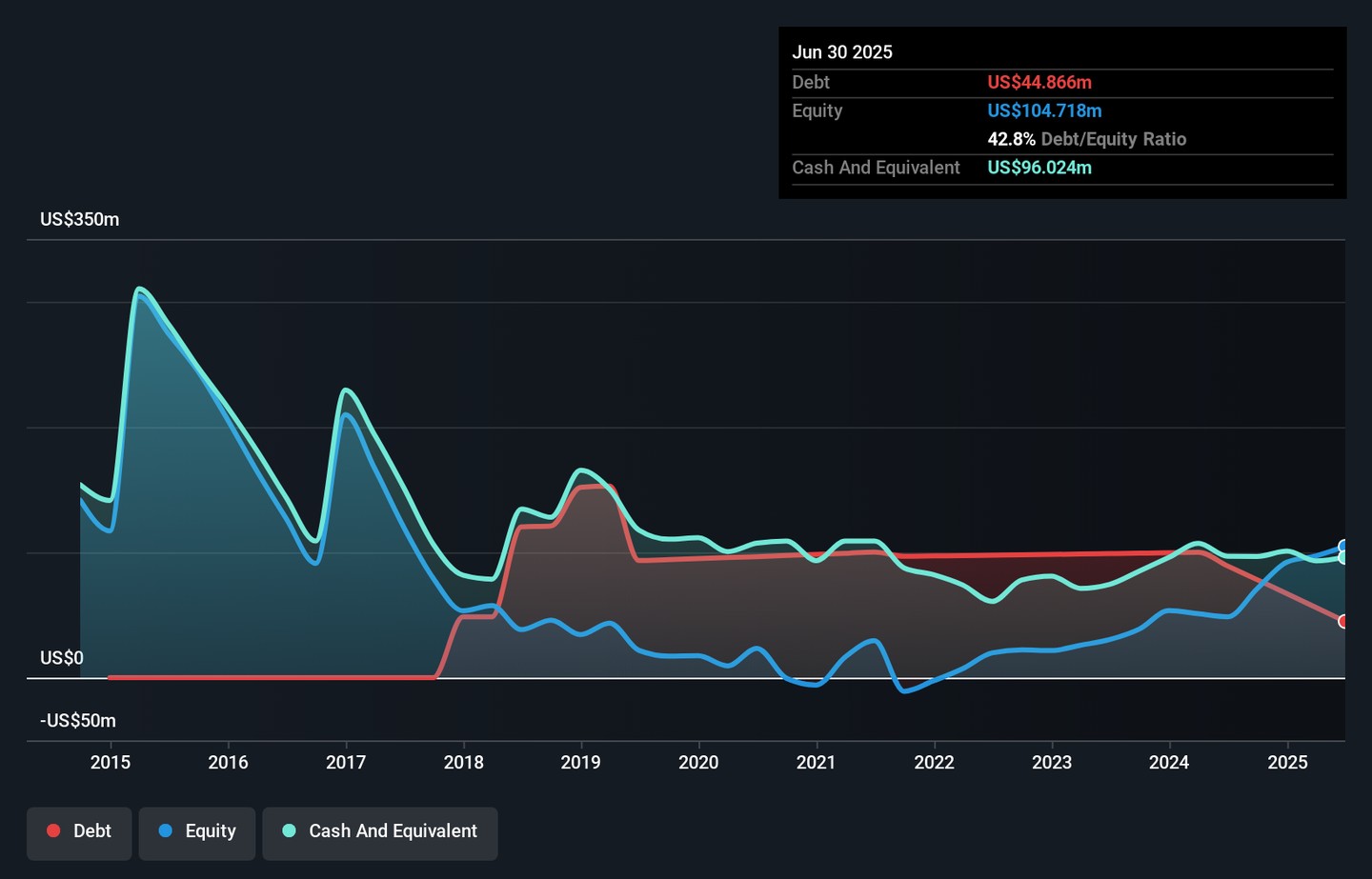Click the US$96.024m cash value
The height and width of the screenshot is (879, 1372).
pos(1039,168)
